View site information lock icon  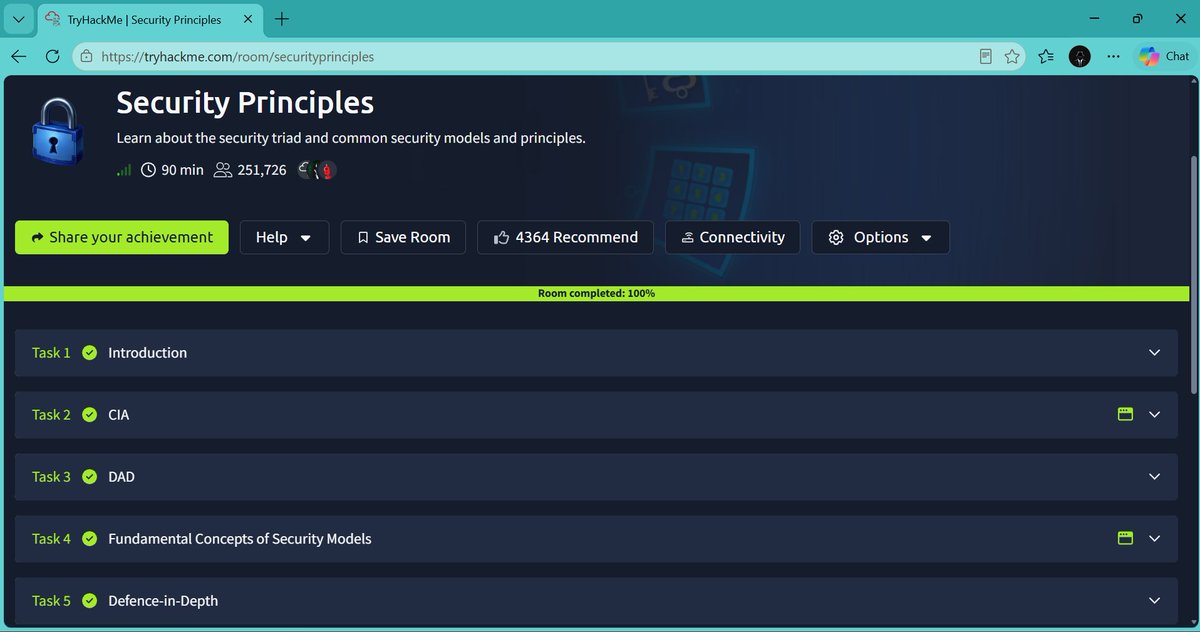(x=86, y=57)
